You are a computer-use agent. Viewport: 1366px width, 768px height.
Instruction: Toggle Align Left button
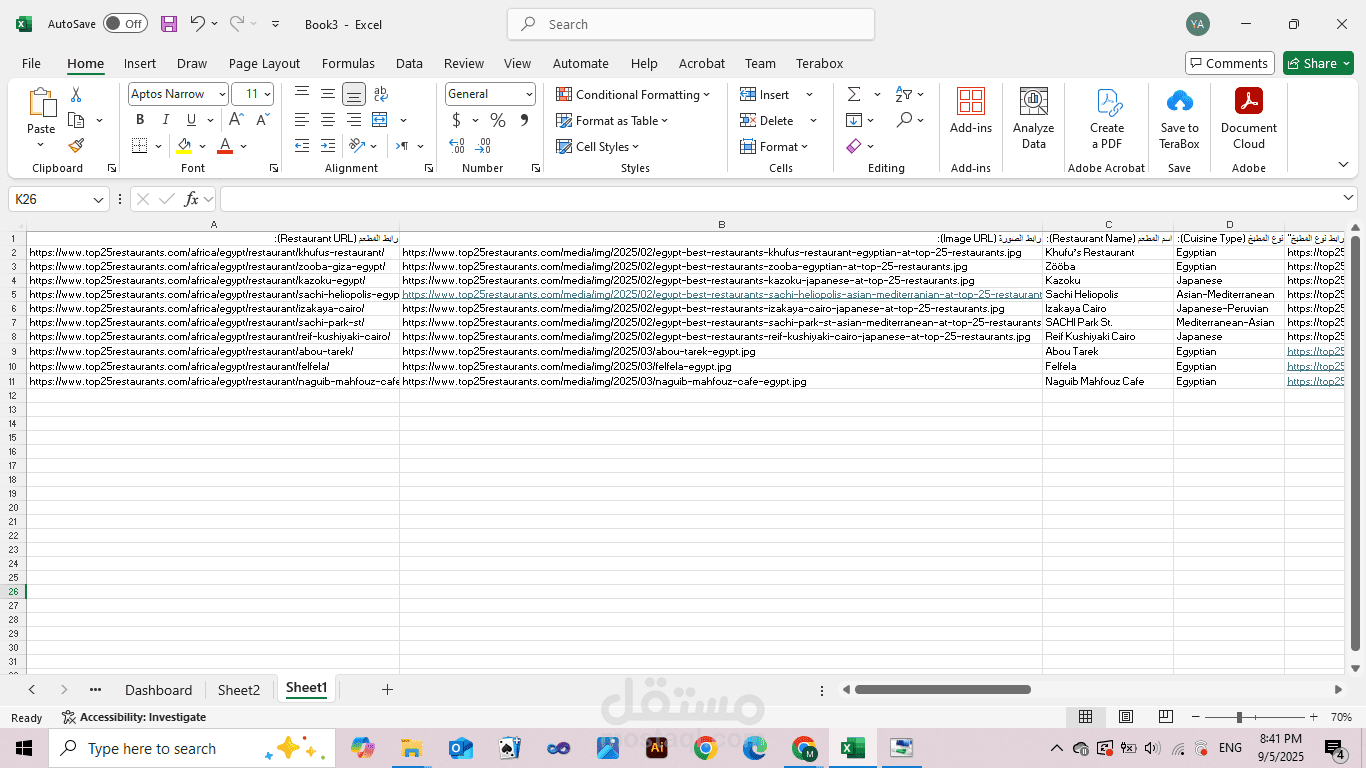[x=302, y=120]
